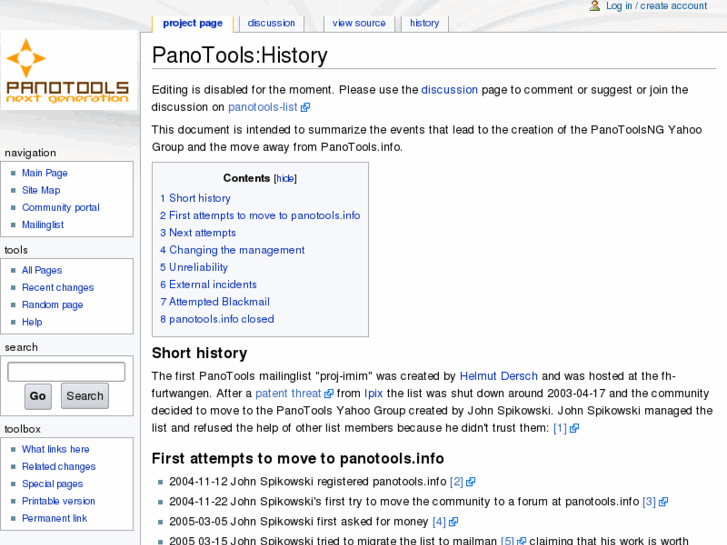Image resolution: width=727 pixels, height=545 pixels.
Task: Open All Pages in tools
Action: [x=42, y=270]
